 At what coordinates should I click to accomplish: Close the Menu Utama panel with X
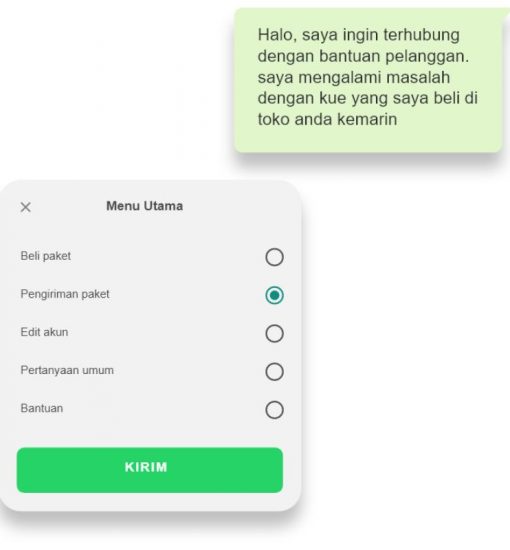[26, 207]
